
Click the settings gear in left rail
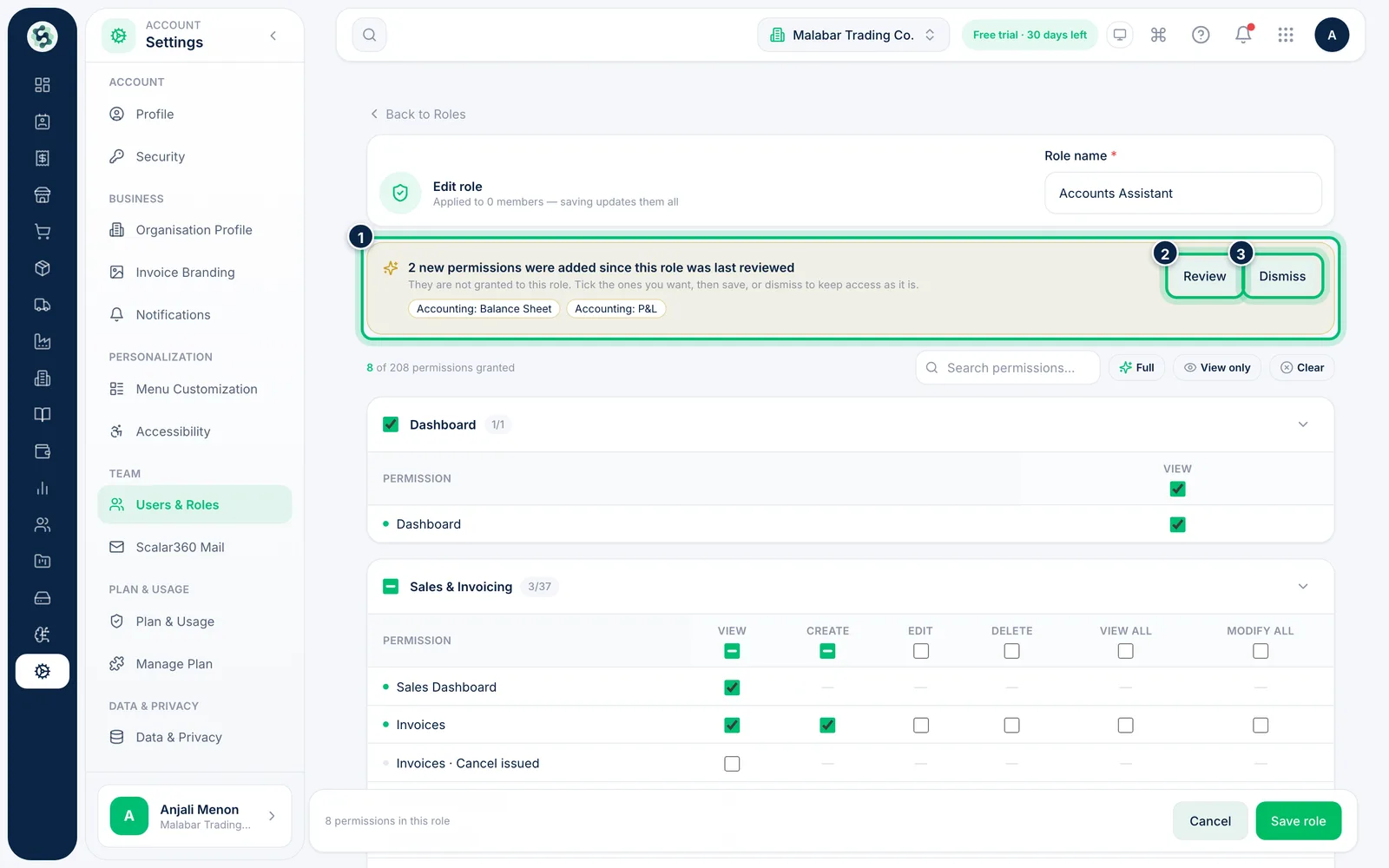(42, 671)
